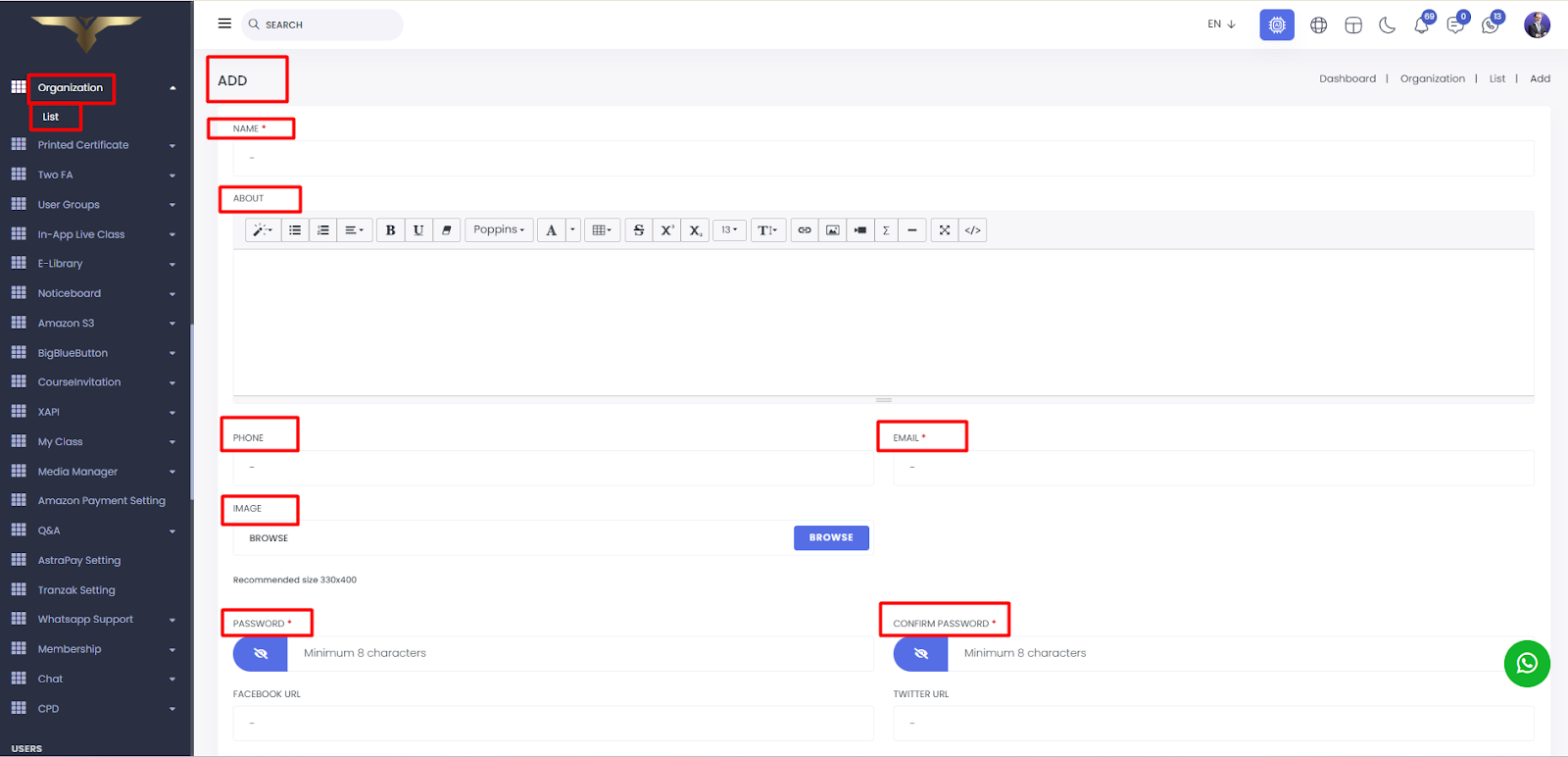Open the green WhatsApp floating button

[x=1526, y=664]
